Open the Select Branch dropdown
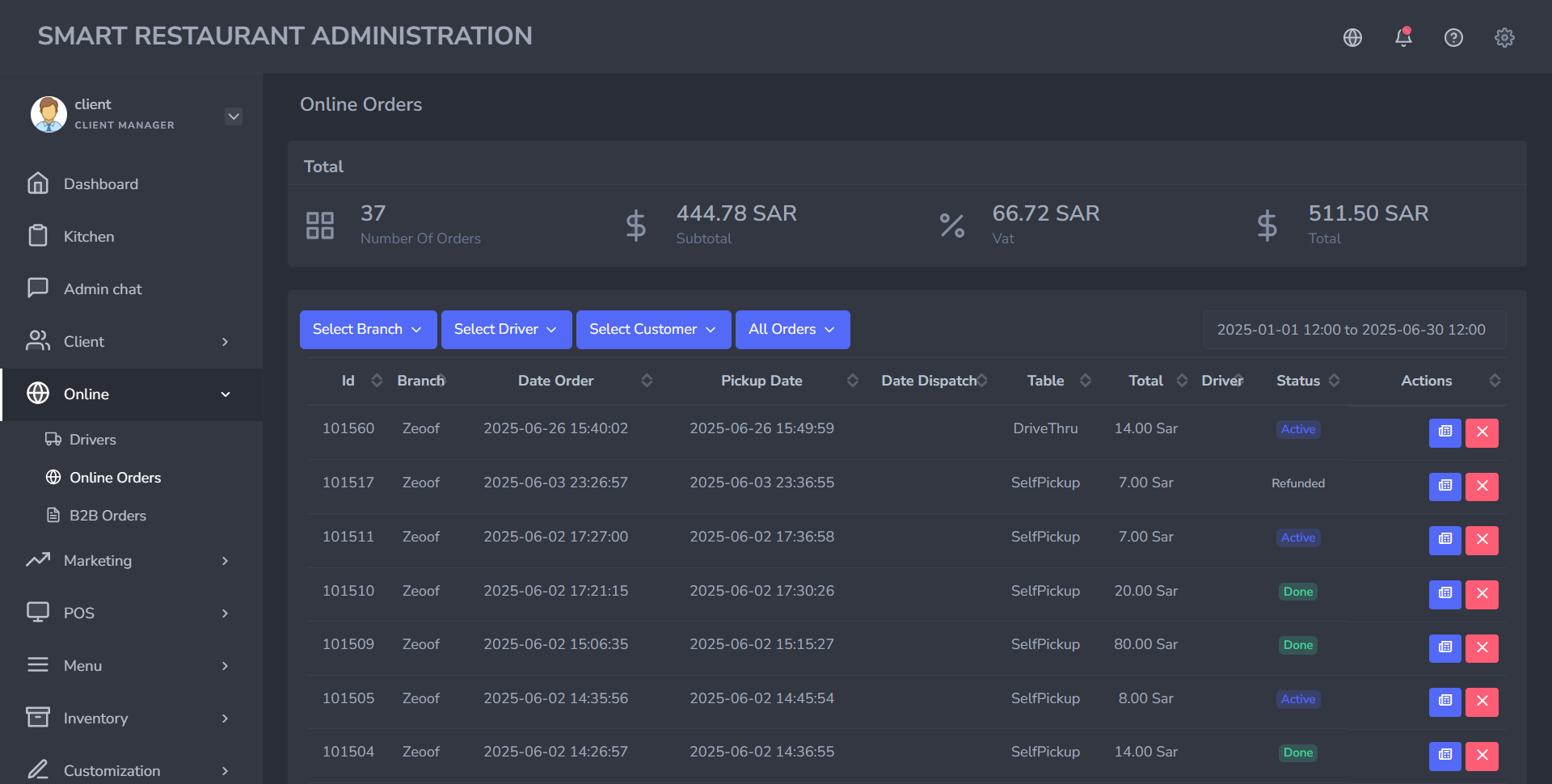Image resolution: width=1552 pixels, height=784 pixels. pos(368,330)
